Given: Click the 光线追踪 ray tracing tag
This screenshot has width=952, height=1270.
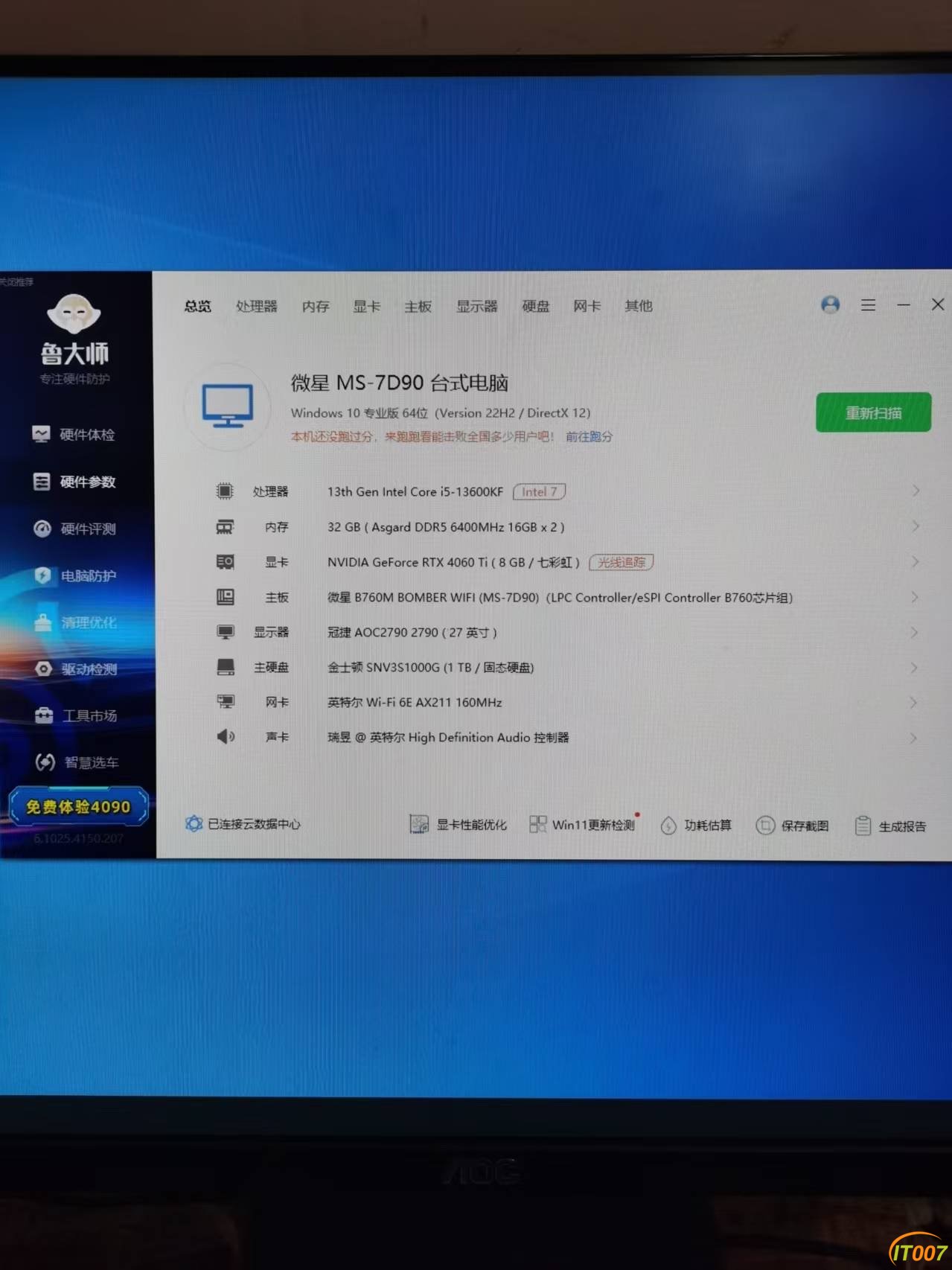Looking at the screenshot, I should (x=621, y=562).
